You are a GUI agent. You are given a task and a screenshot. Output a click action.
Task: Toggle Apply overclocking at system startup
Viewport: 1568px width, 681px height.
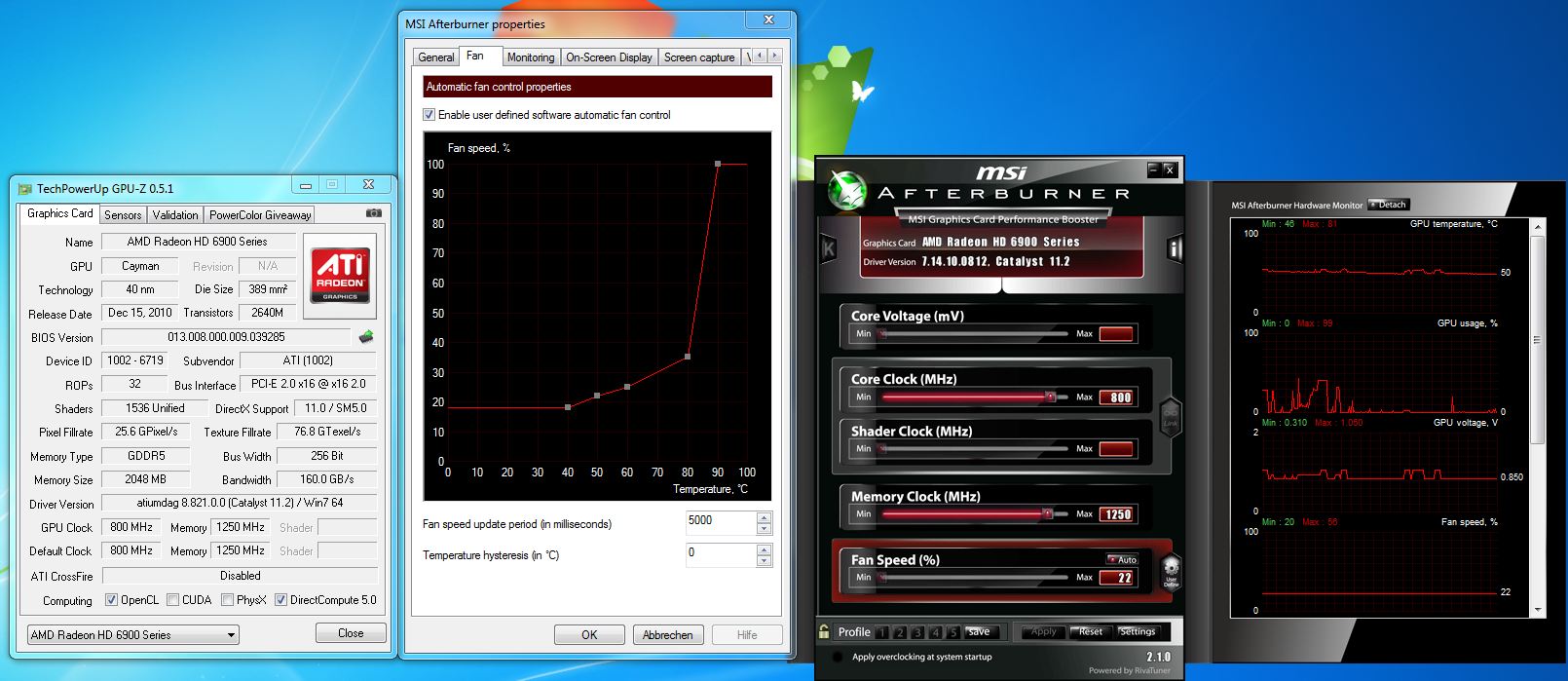(x=838, y=657)
